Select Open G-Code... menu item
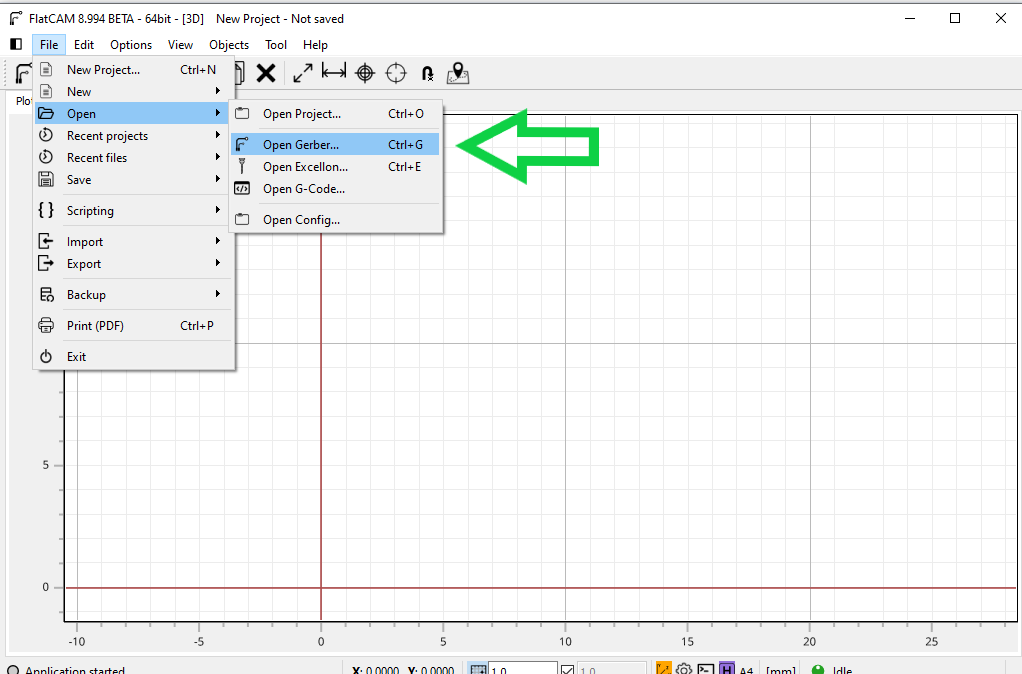Image resolution: width=1022 pixels, height=674 pixels. point(336,189)
